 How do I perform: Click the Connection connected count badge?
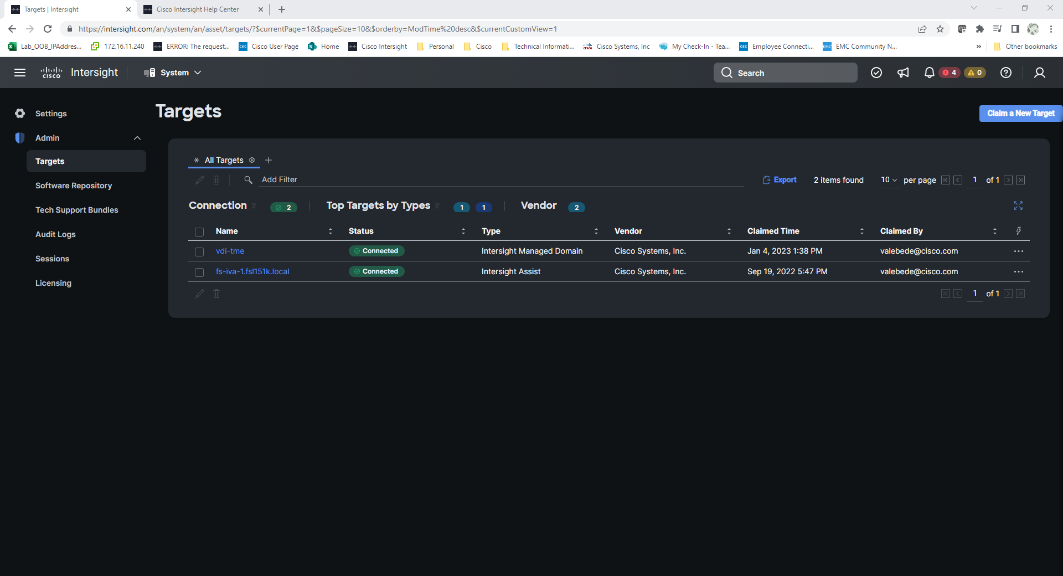click(x=283, y=207)
